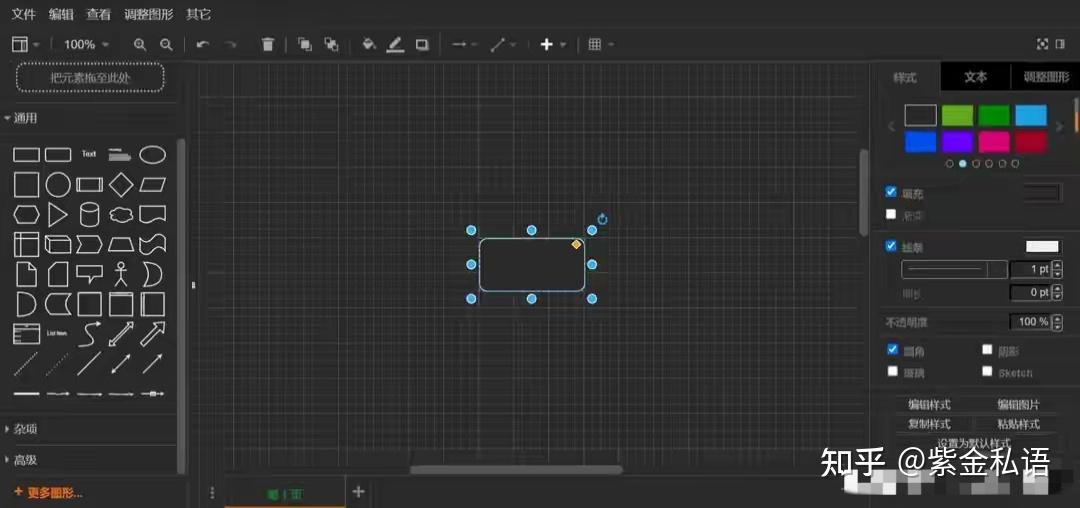Insert ellipse shape from palette
Image resolution: width=1080 pixels, height=508 pixels.
point(152,154)
